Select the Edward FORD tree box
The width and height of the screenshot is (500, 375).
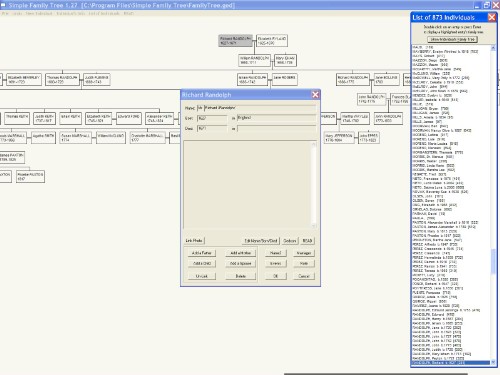(x=129, y=118)
